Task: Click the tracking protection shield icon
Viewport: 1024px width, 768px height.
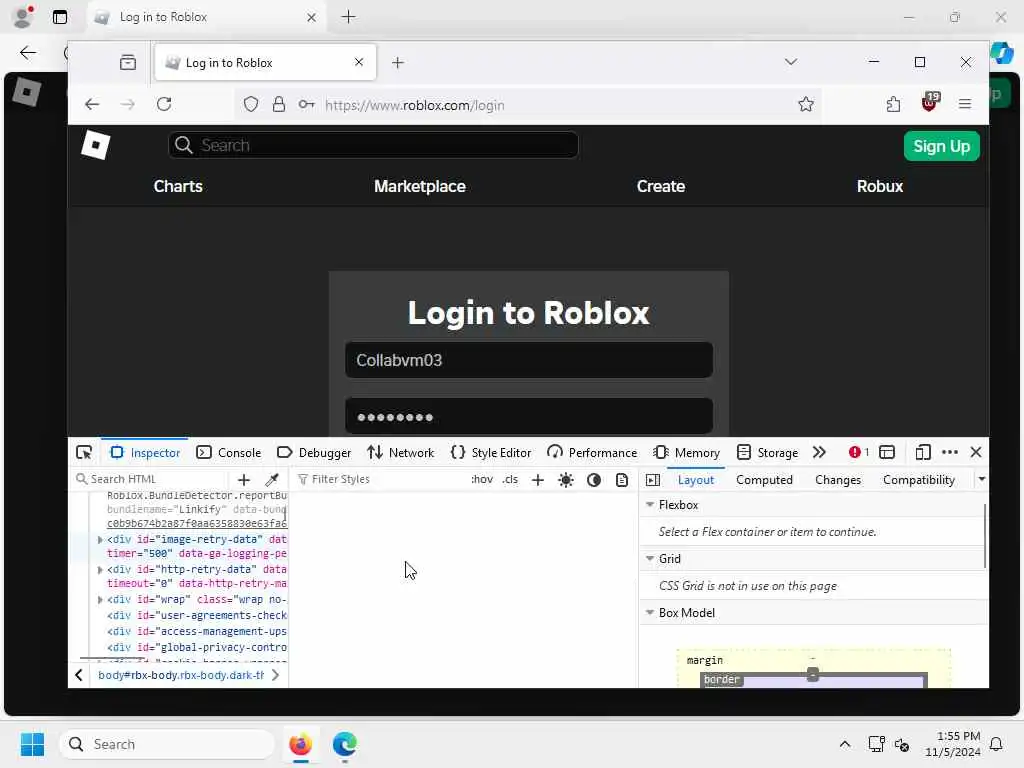Action: (x=251, y=104)
